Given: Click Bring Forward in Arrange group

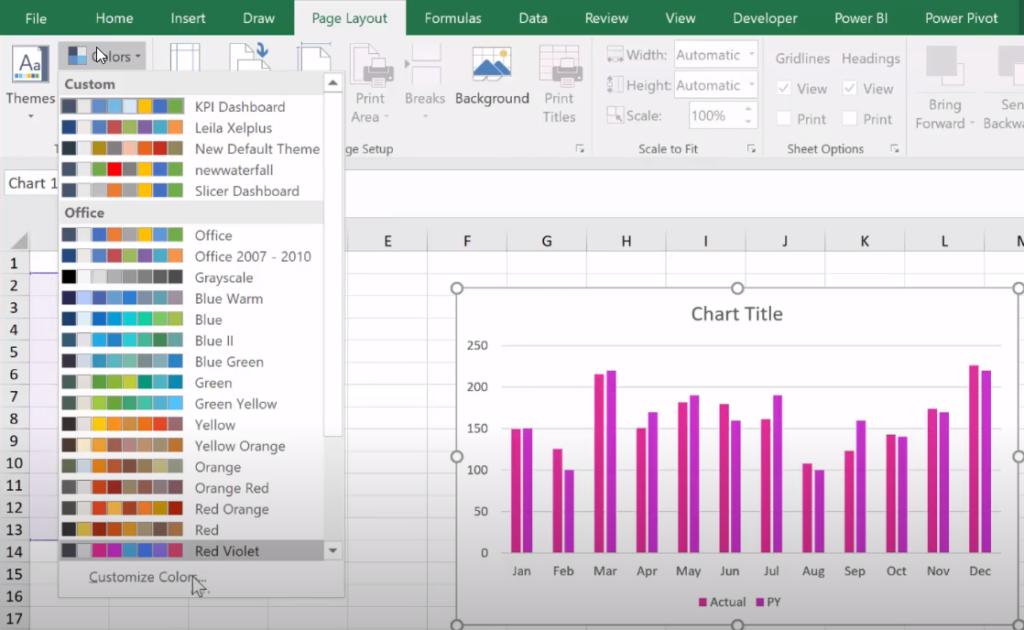Looking at the screenshot, I should pyautogui.click(x=941, y=95).
